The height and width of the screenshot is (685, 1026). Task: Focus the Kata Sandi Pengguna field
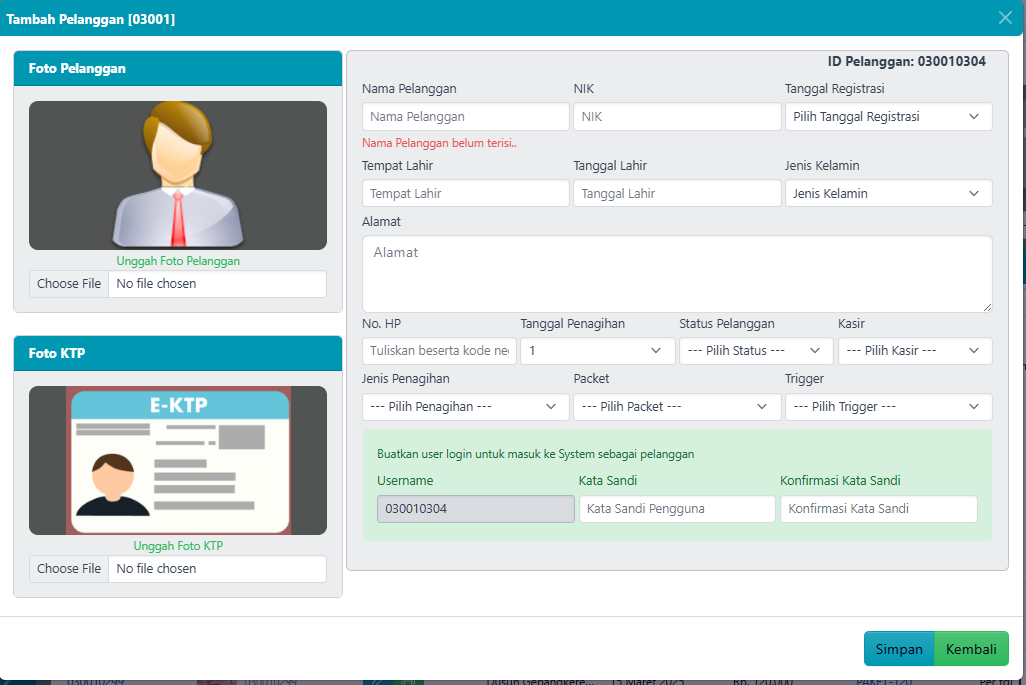pyautogui.click(x=676, y=509)
